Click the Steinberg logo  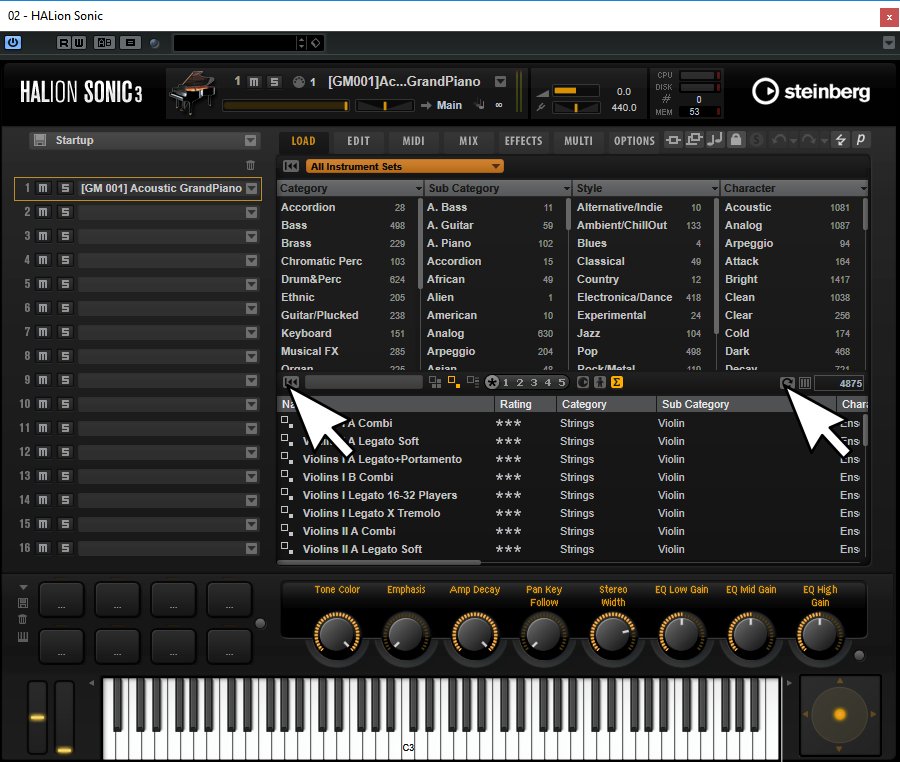click(810, 91)
